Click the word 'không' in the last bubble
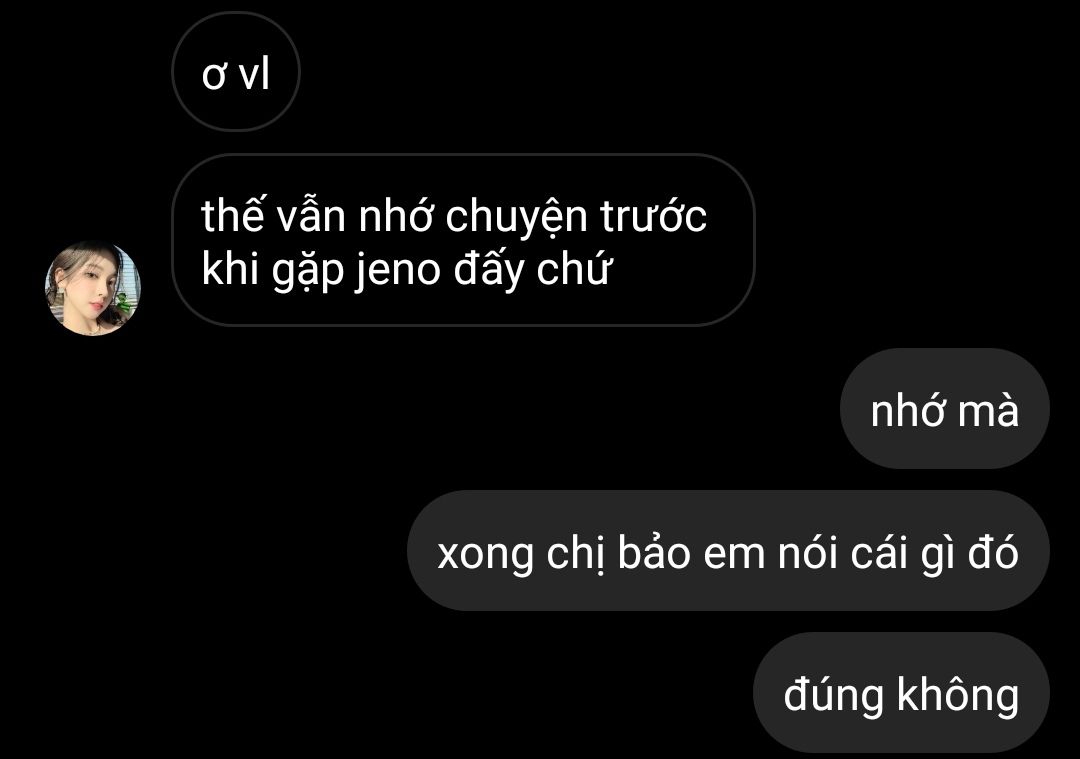 coord(958,694)
